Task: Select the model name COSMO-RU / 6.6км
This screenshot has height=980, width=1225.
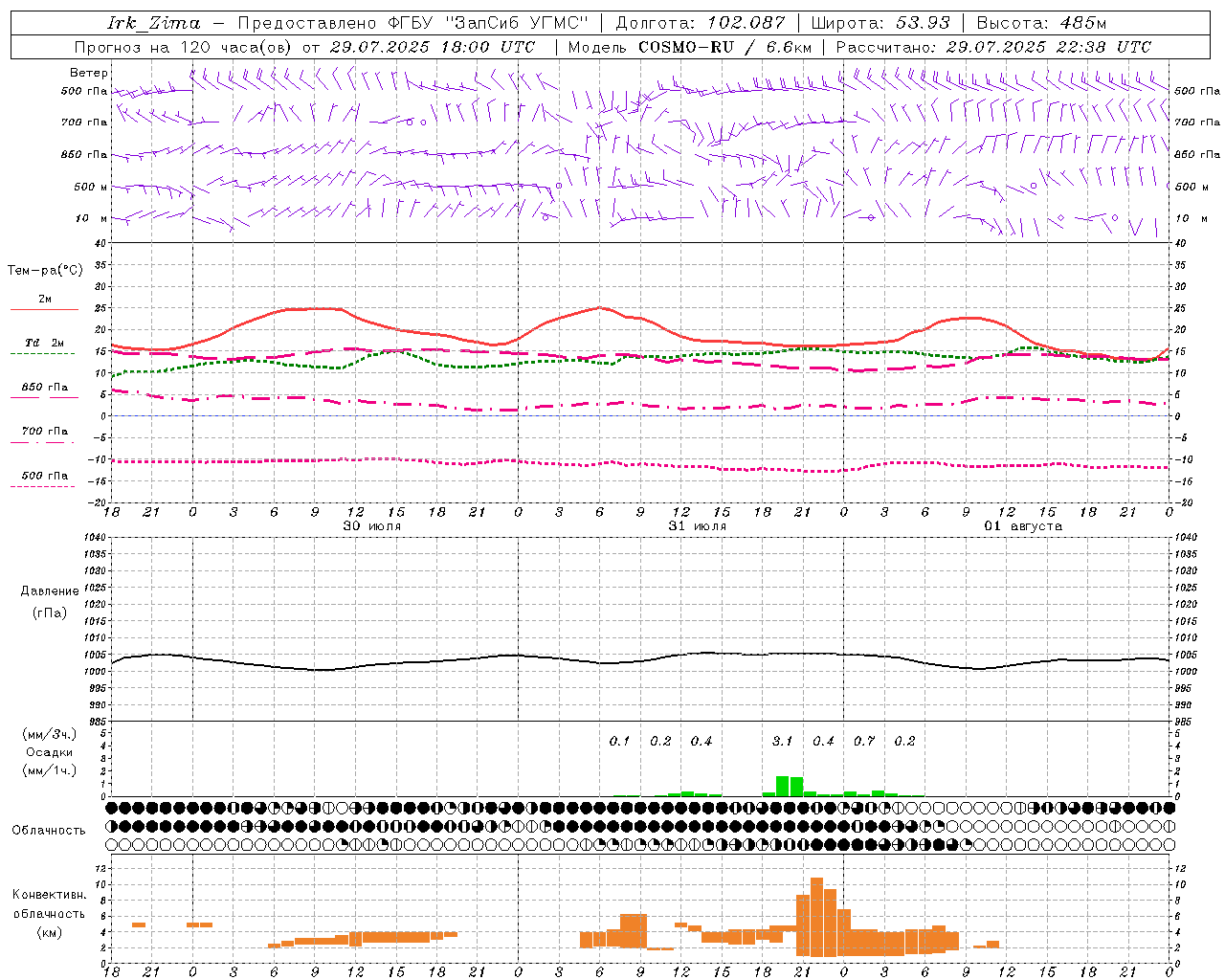Action: (725, 47)
